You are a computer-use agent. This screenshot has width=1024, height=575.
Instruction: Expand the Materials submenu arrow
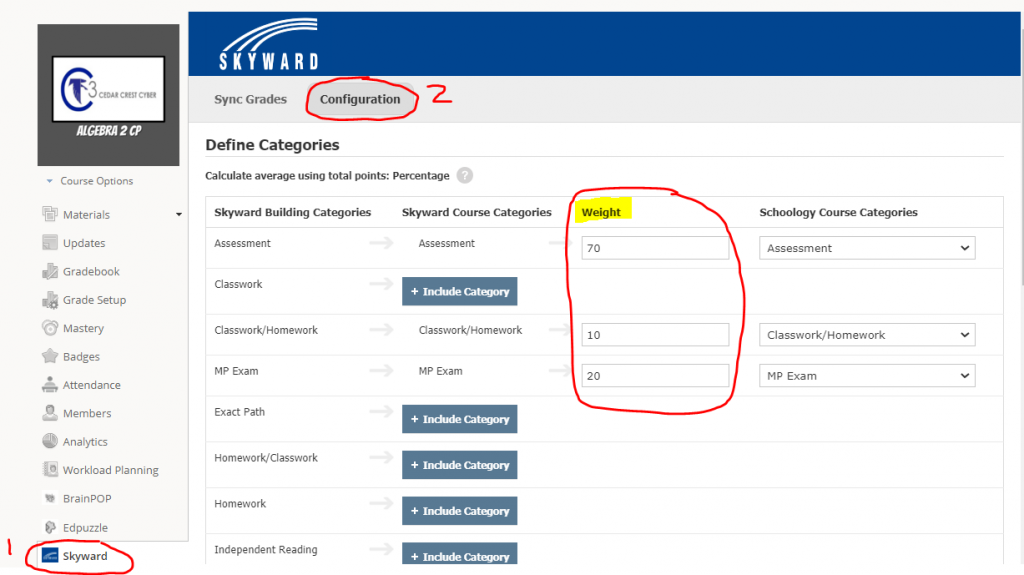[x=178, y=214]
